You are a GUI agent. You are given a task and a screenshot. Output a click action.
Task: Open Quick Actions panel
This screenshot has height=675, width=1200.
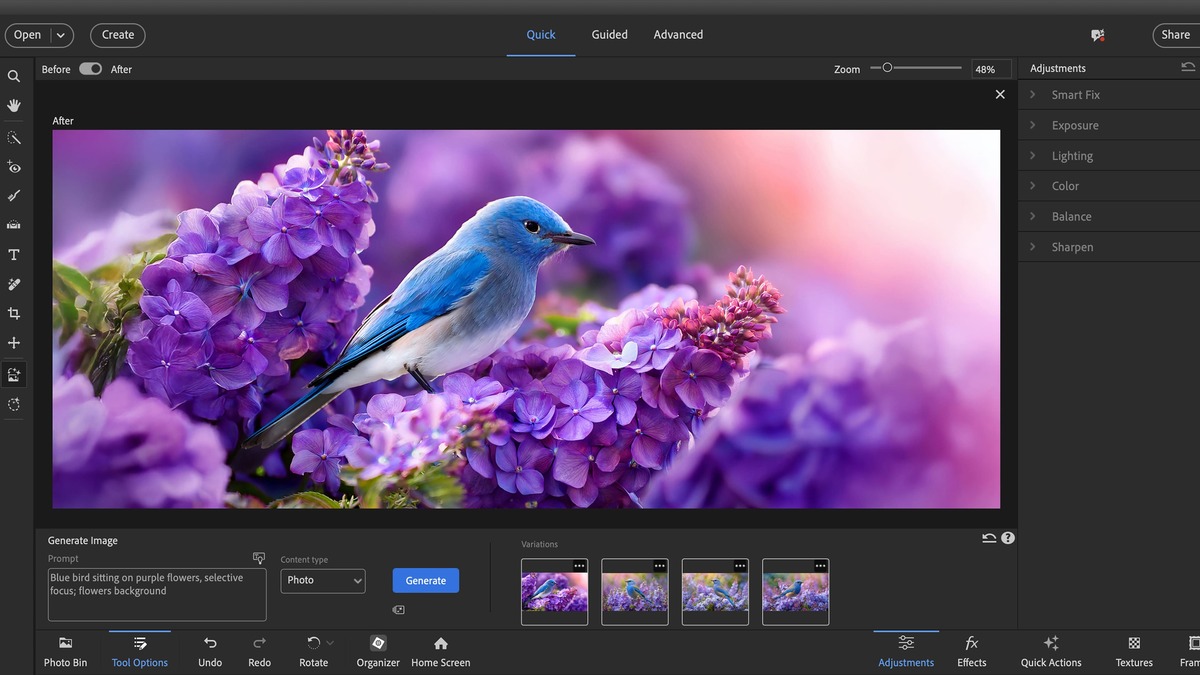click(1050, 651)
